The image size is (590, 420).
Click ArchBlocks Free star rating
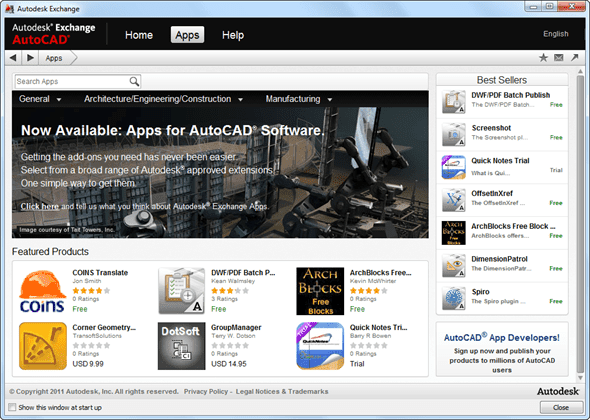pos(368,290)
